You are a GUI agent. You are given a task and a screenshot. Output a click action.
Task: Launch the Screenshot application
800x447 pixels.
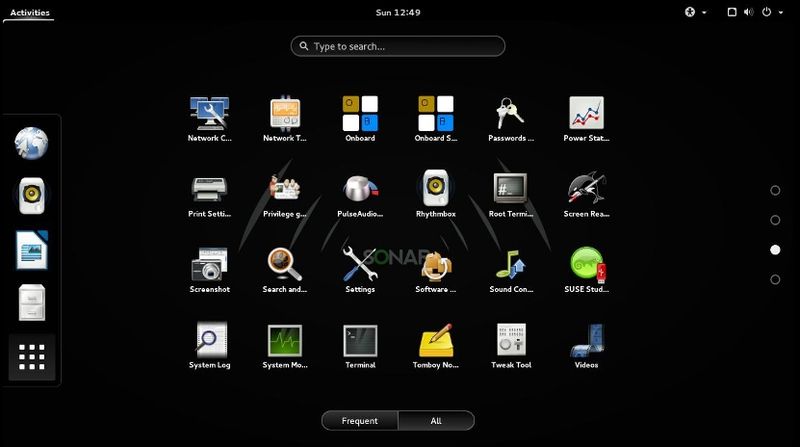click(x=209, y=269)
